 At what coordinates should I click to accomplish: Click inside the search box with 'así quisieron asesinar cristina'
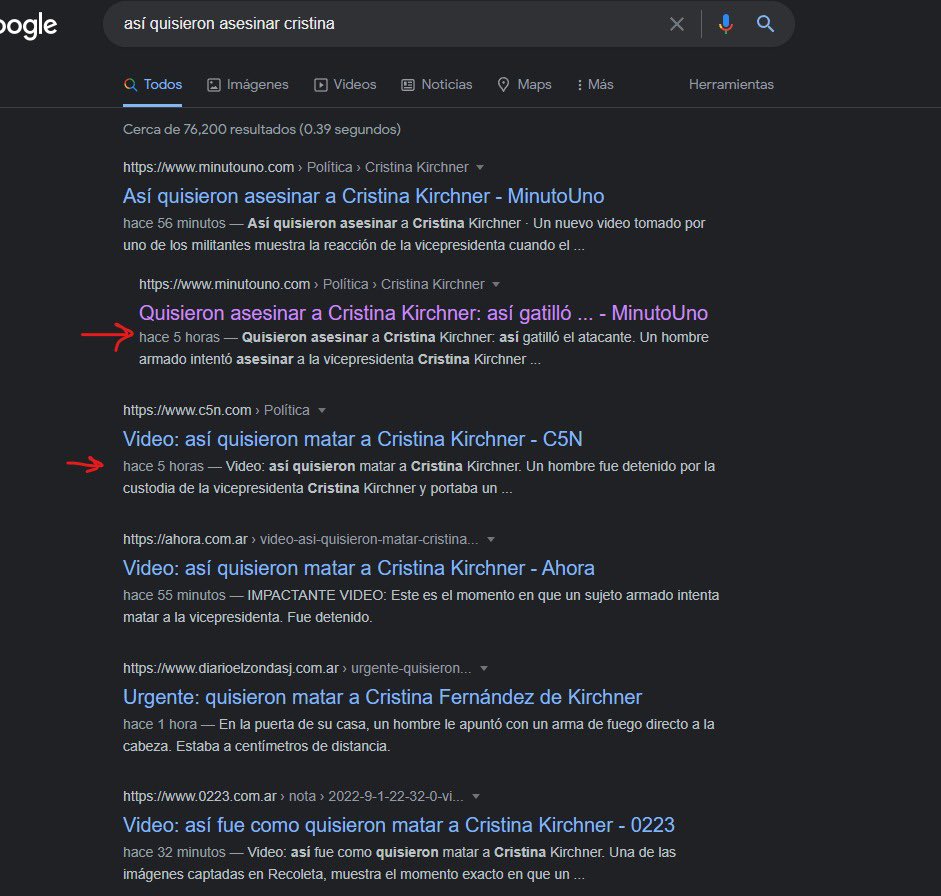point(384,24)
